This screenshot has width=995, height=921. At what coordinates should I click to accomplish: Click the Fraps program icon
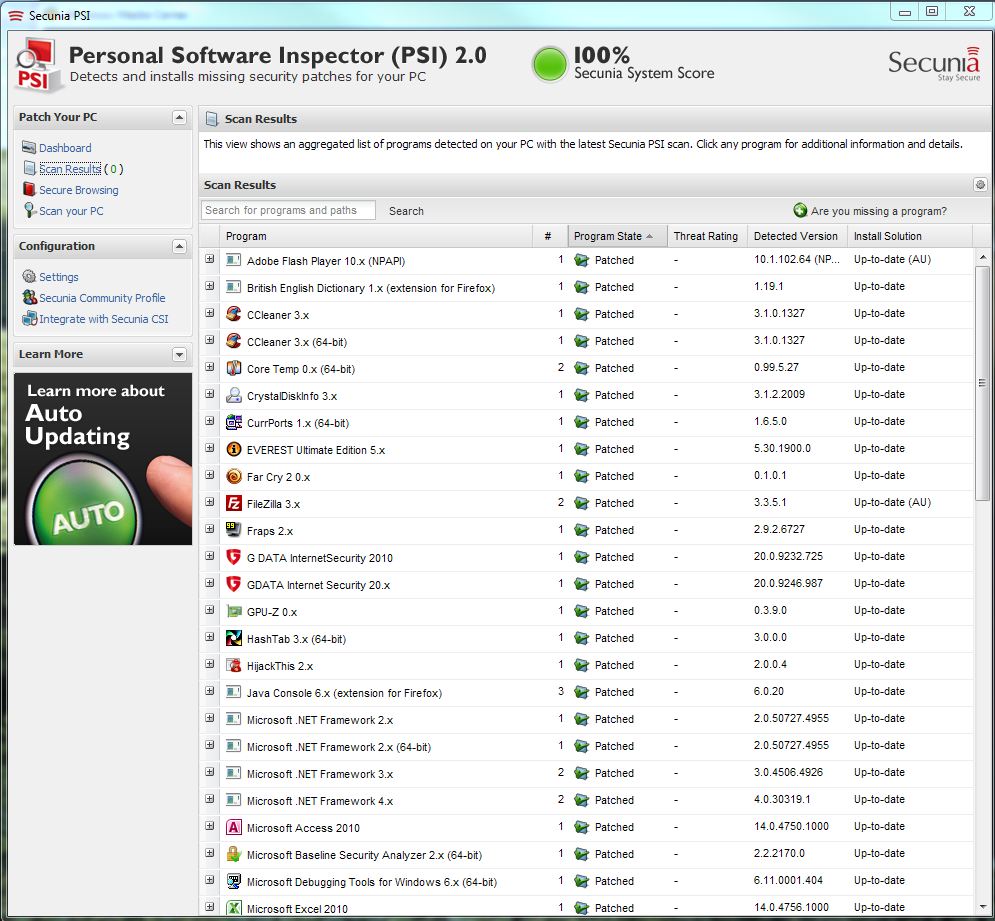(x=234, y=529)
